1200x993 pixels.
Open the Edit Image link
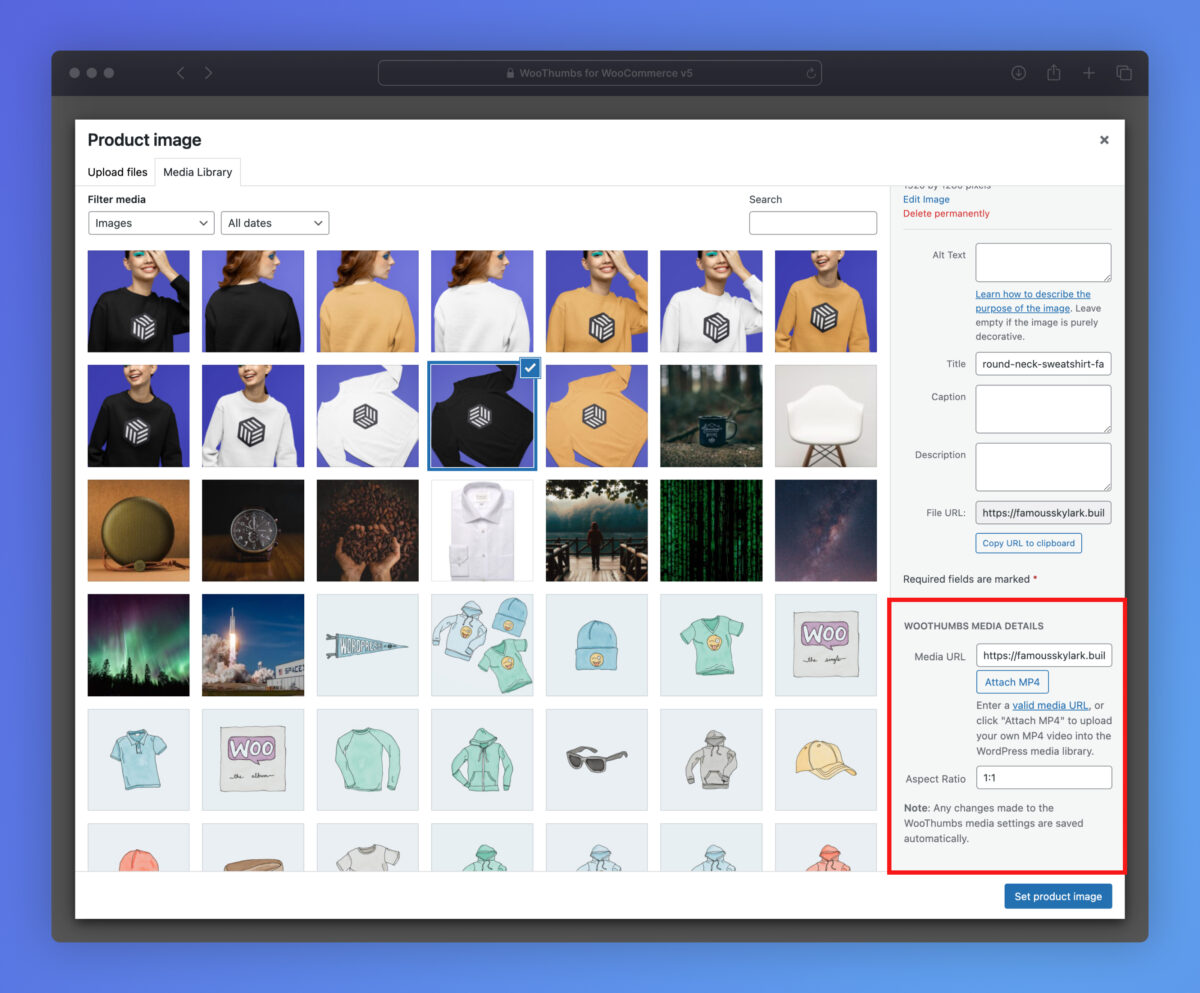926,199
